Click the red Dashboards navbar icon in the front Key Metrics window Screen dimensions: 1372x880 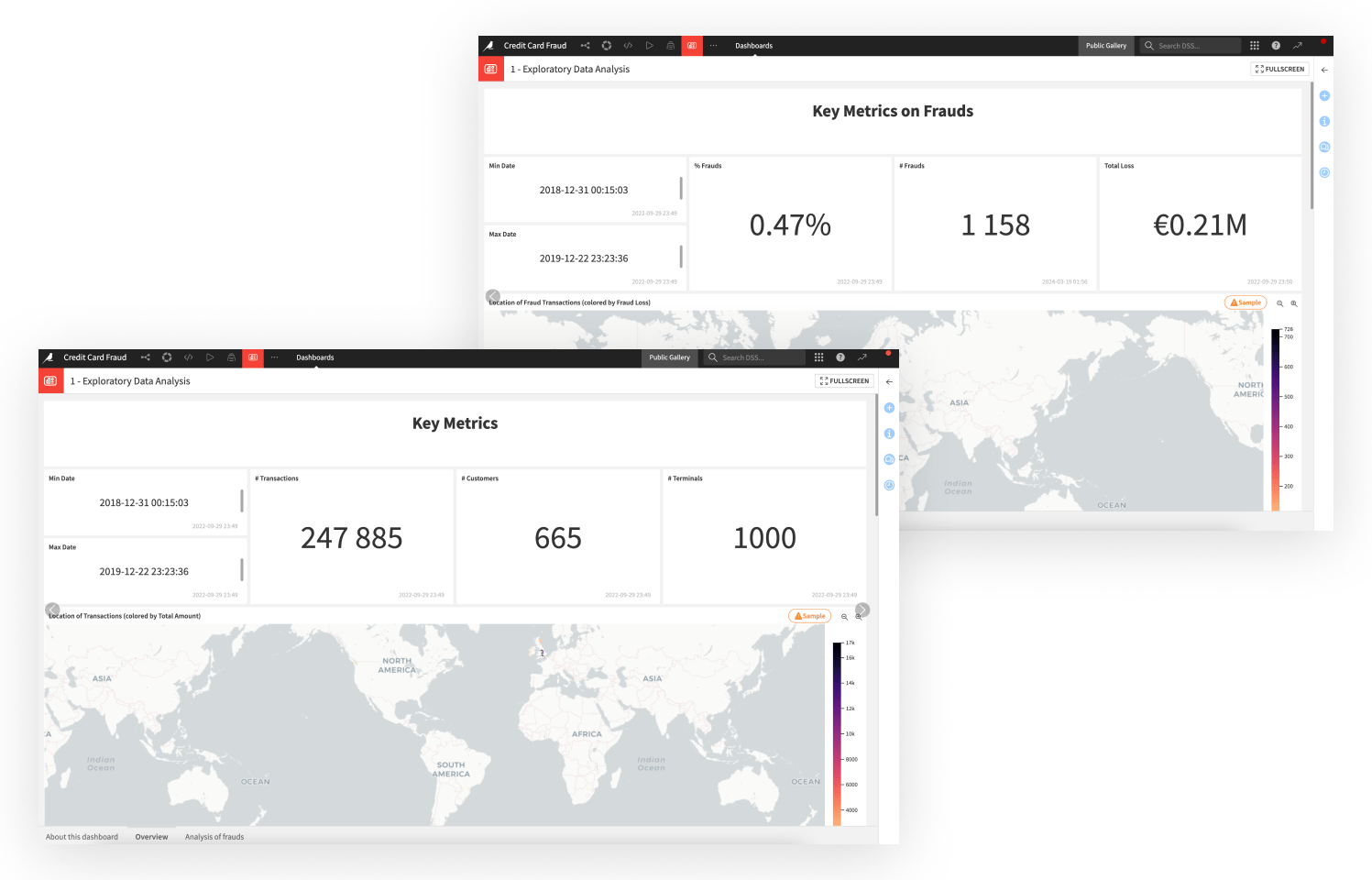click(x=253, y=357)
